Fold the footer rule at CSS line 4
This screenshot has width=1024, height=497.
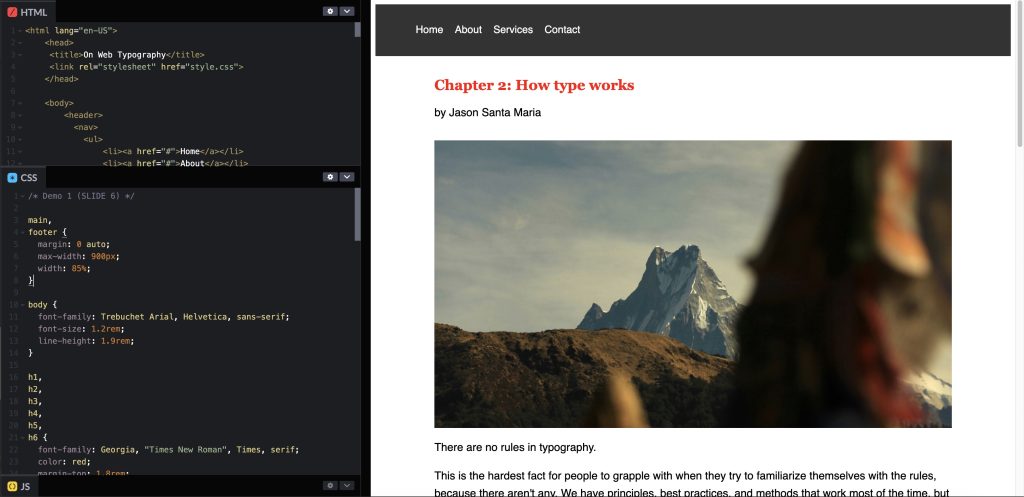pos(21,232)
